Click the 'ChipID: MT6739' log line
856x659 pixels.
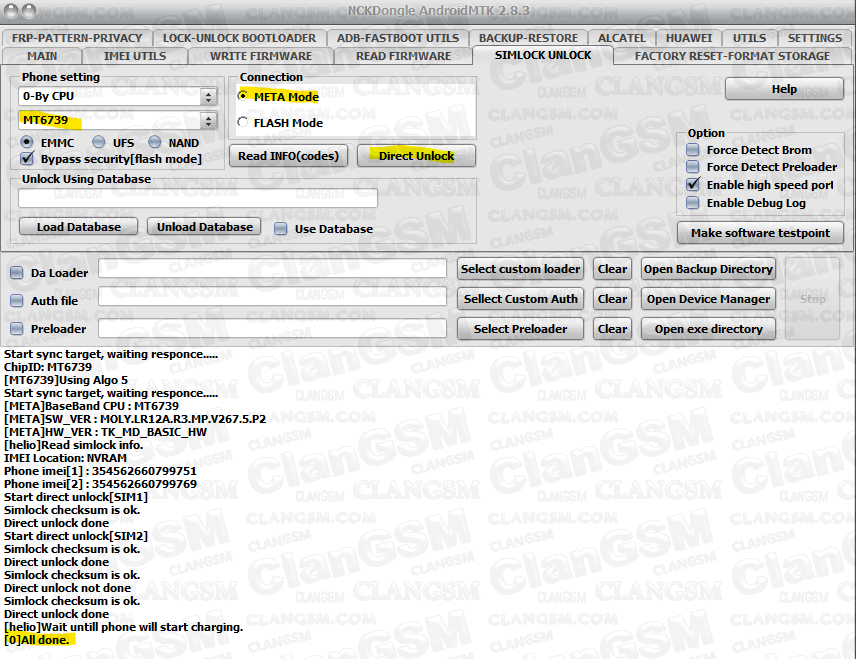(48, 367)
